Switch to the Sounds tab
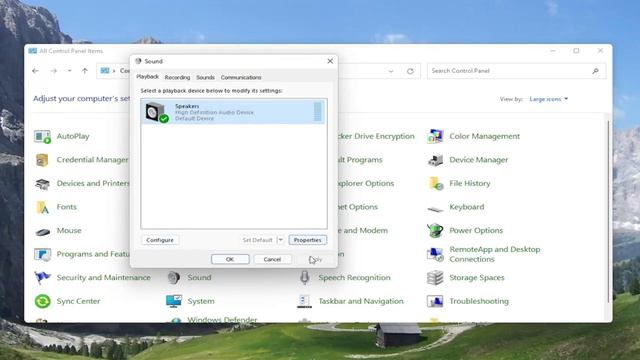 coord(205,78)
